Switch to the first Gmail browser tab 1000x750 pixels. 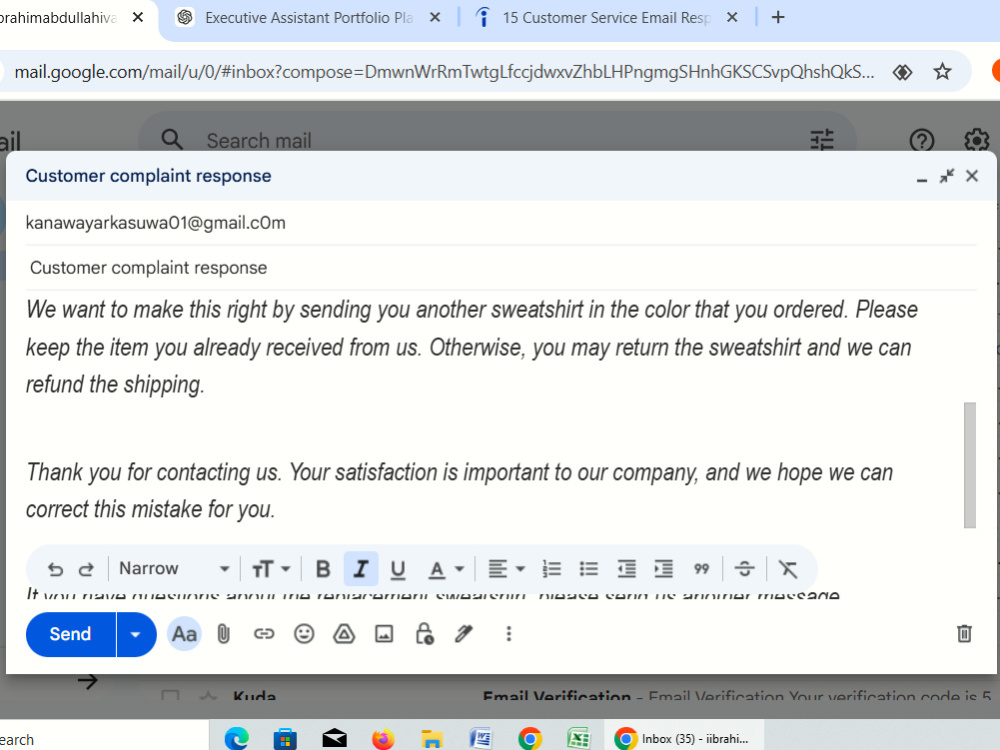coord(61,18)
